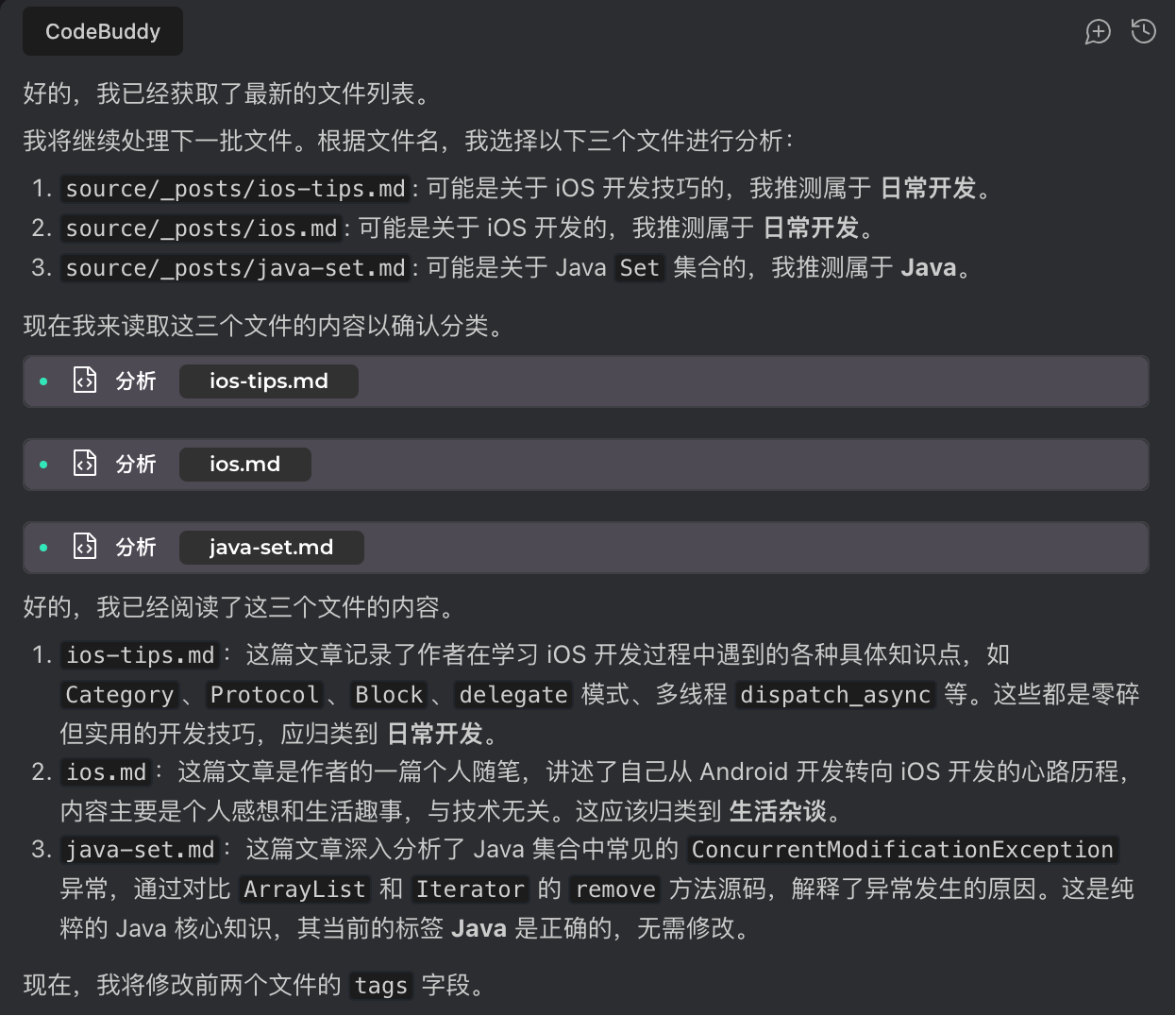Click source/_posts/ios-tips.md inline code path
1176x1016 pixels.
235,189
